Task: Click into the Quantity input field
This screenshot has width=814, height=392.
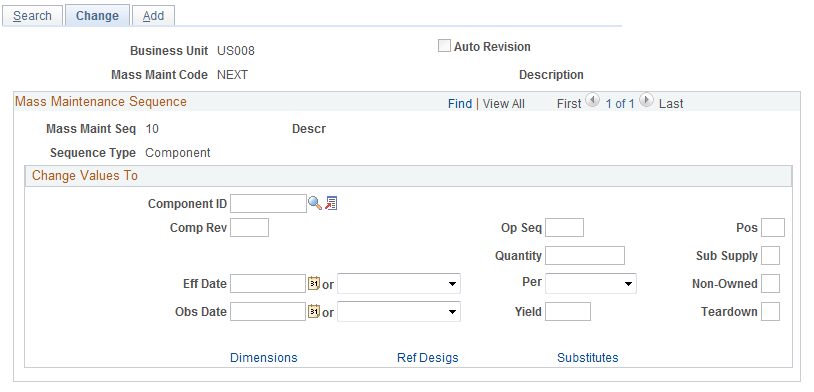Action: 585,256
